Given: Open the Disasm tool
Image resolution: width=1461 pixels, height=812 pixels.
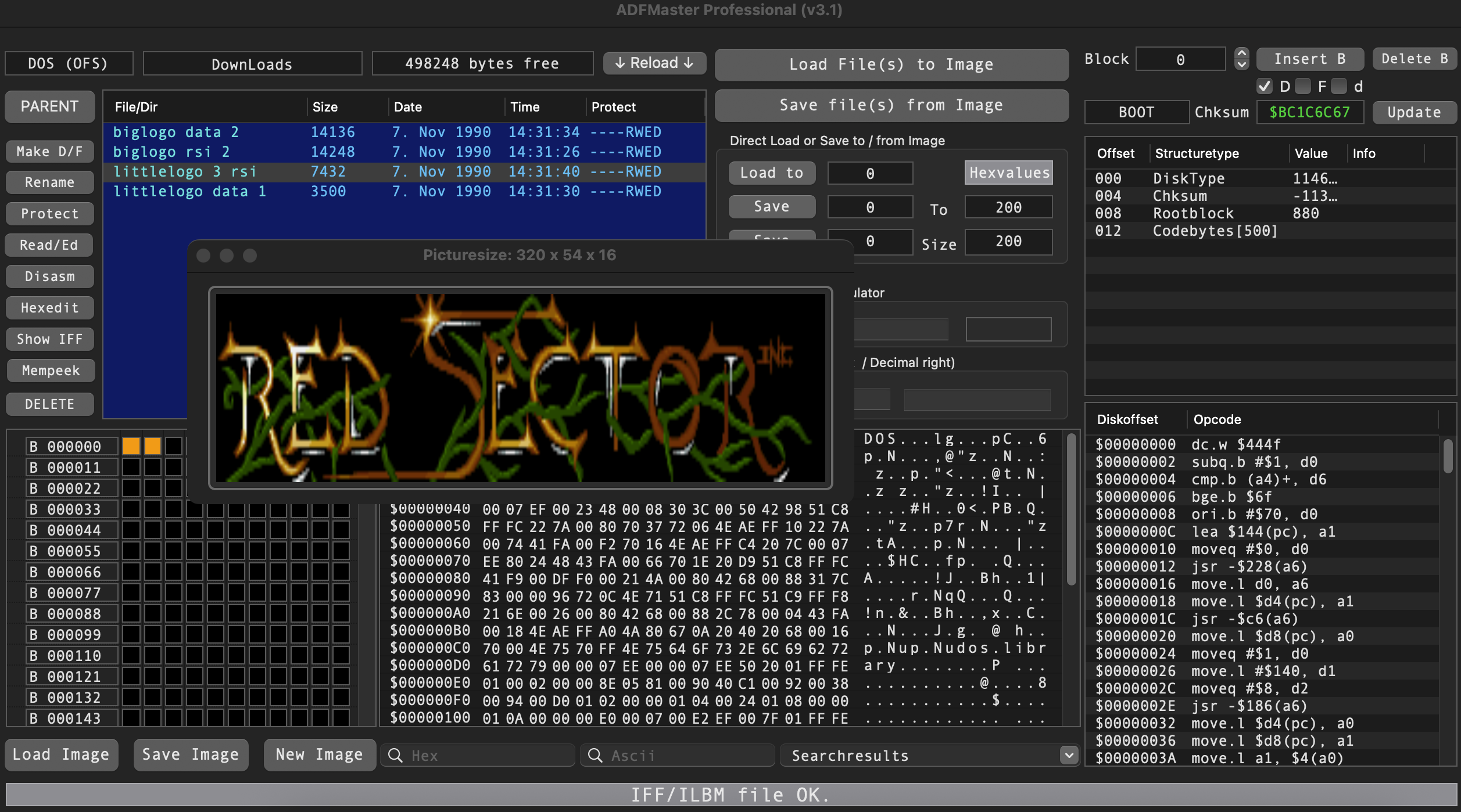Looking at the screenshot, I should (x=50, y=276).
